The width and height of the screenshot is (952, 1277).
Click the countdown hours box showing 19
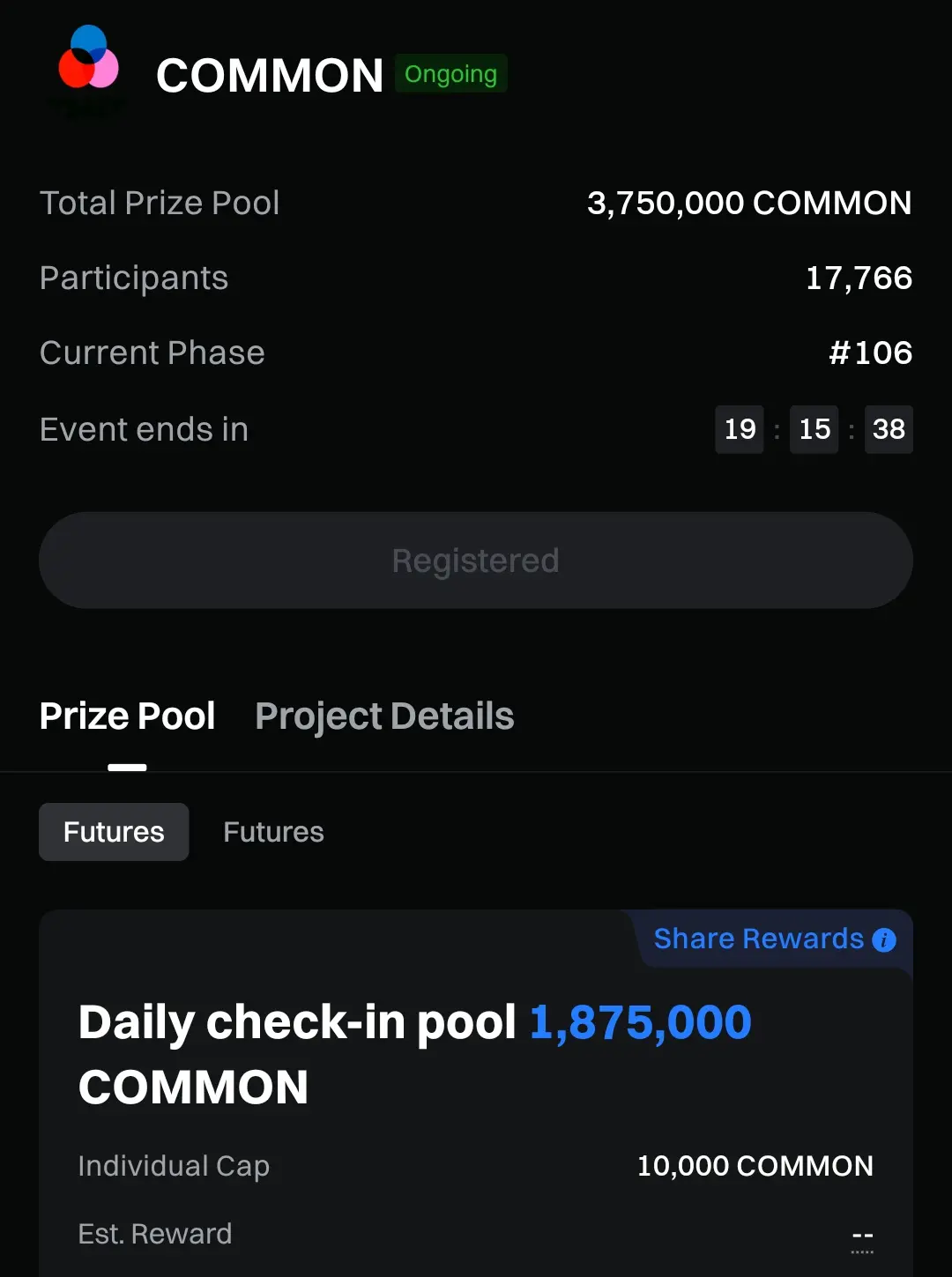pos(740,429)
